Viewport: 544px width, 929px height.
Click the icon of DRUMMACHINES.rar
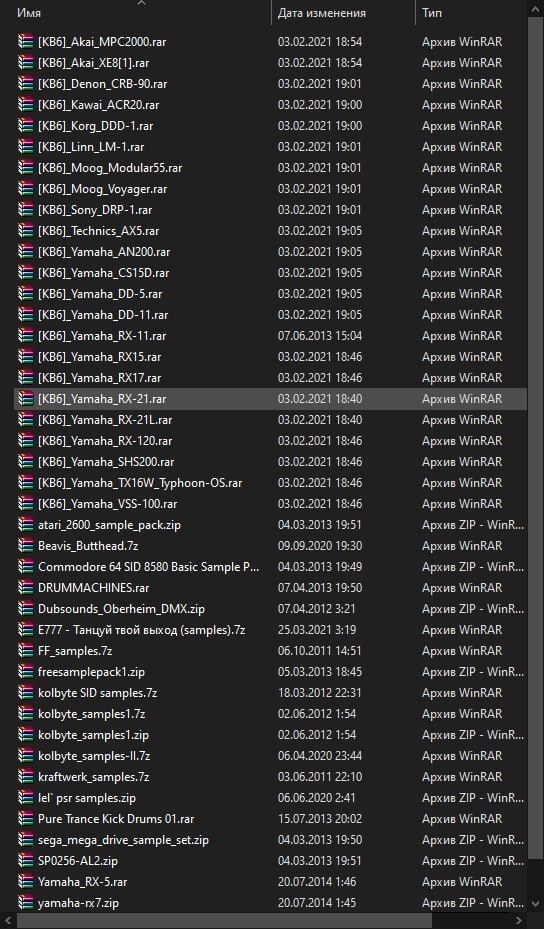[x=25, y=588]
